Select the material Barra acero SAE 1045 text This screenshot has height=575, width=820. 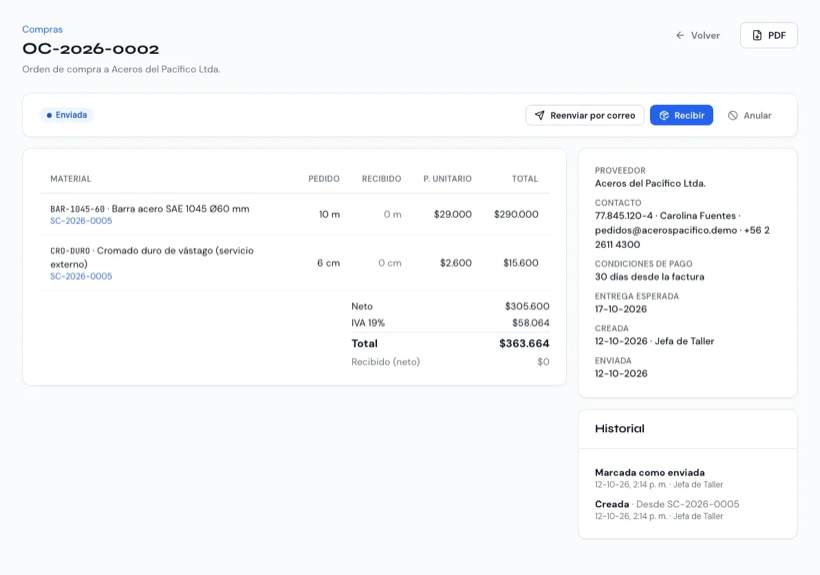pyautogui.click(x=180, y=209)
